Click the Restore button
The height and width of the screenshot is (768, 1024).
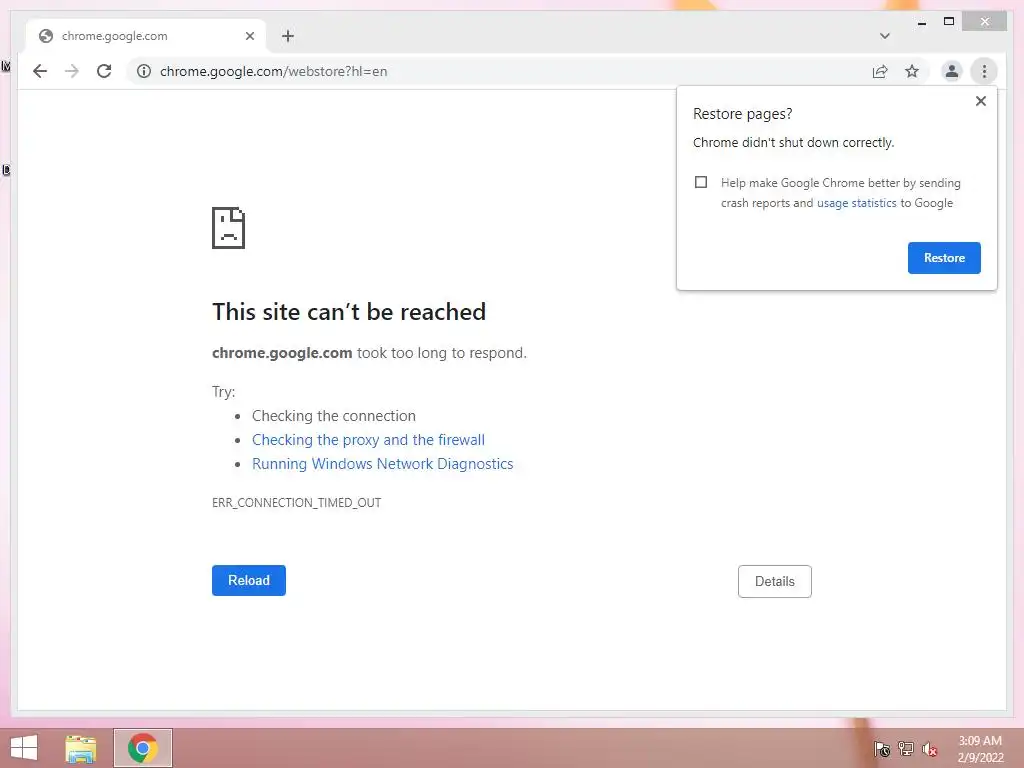point(944,258)
